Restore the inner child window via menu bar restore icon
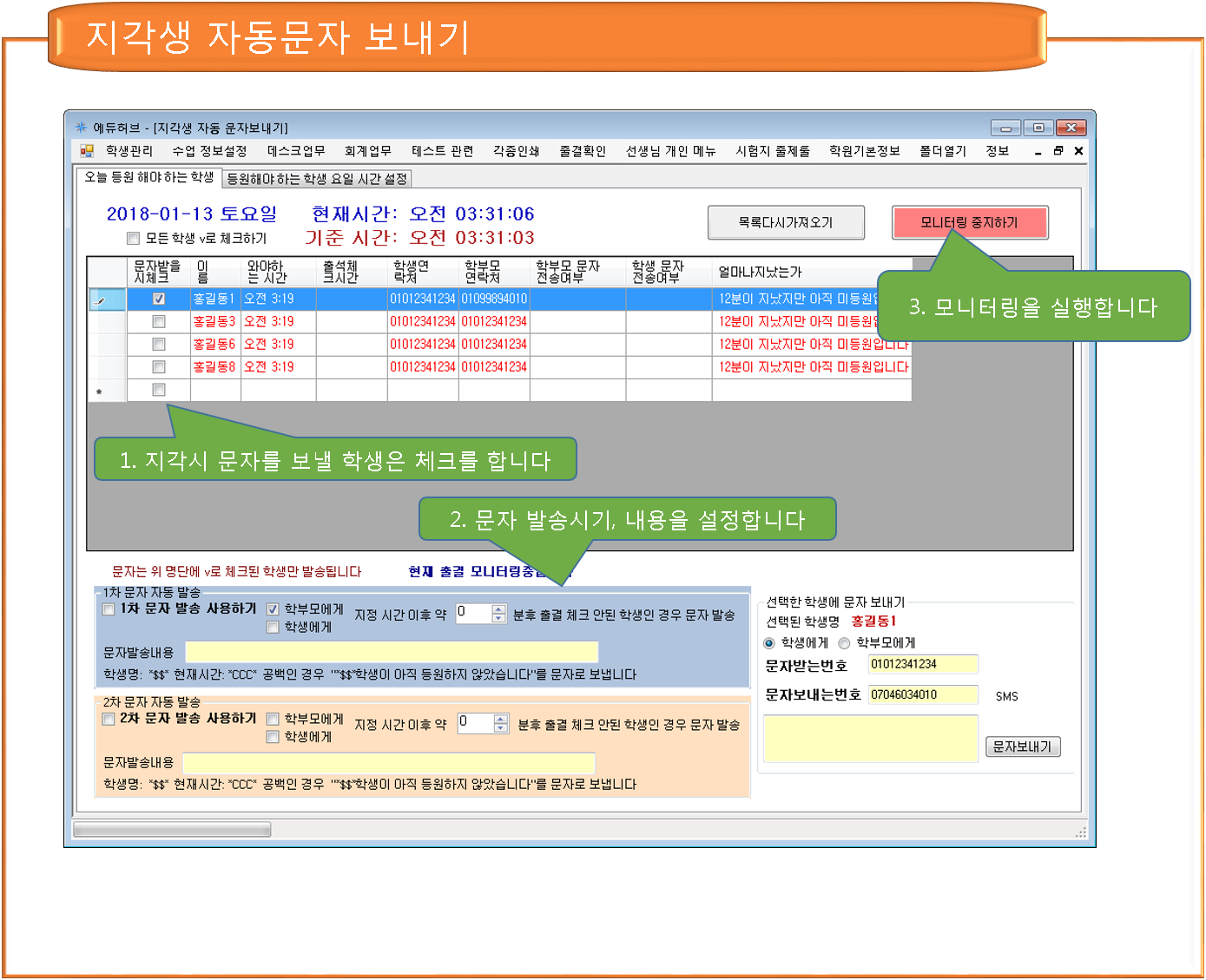1206x980 pixels. tap(1058, 151)
